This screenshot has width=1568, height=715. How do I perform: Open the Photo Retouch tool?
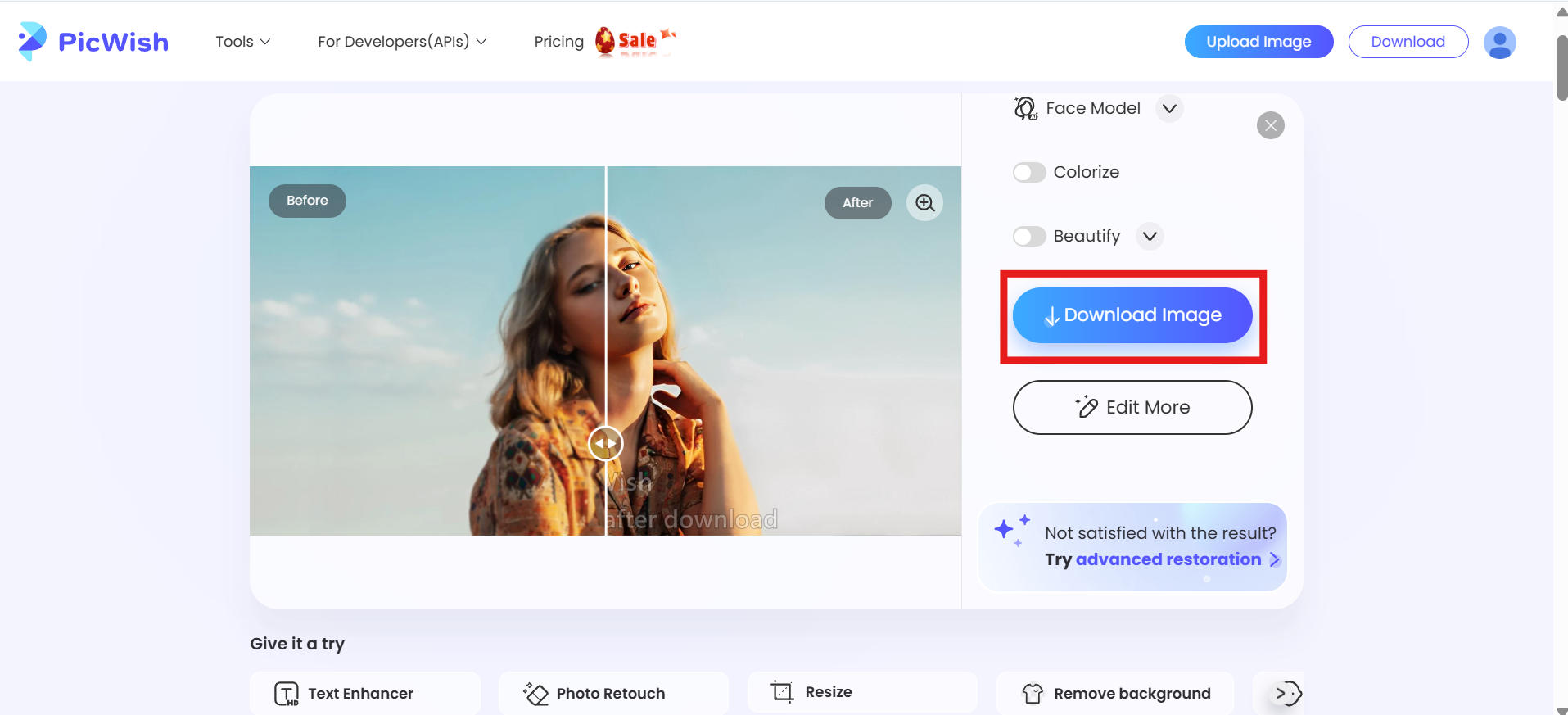tap(613, 693)
